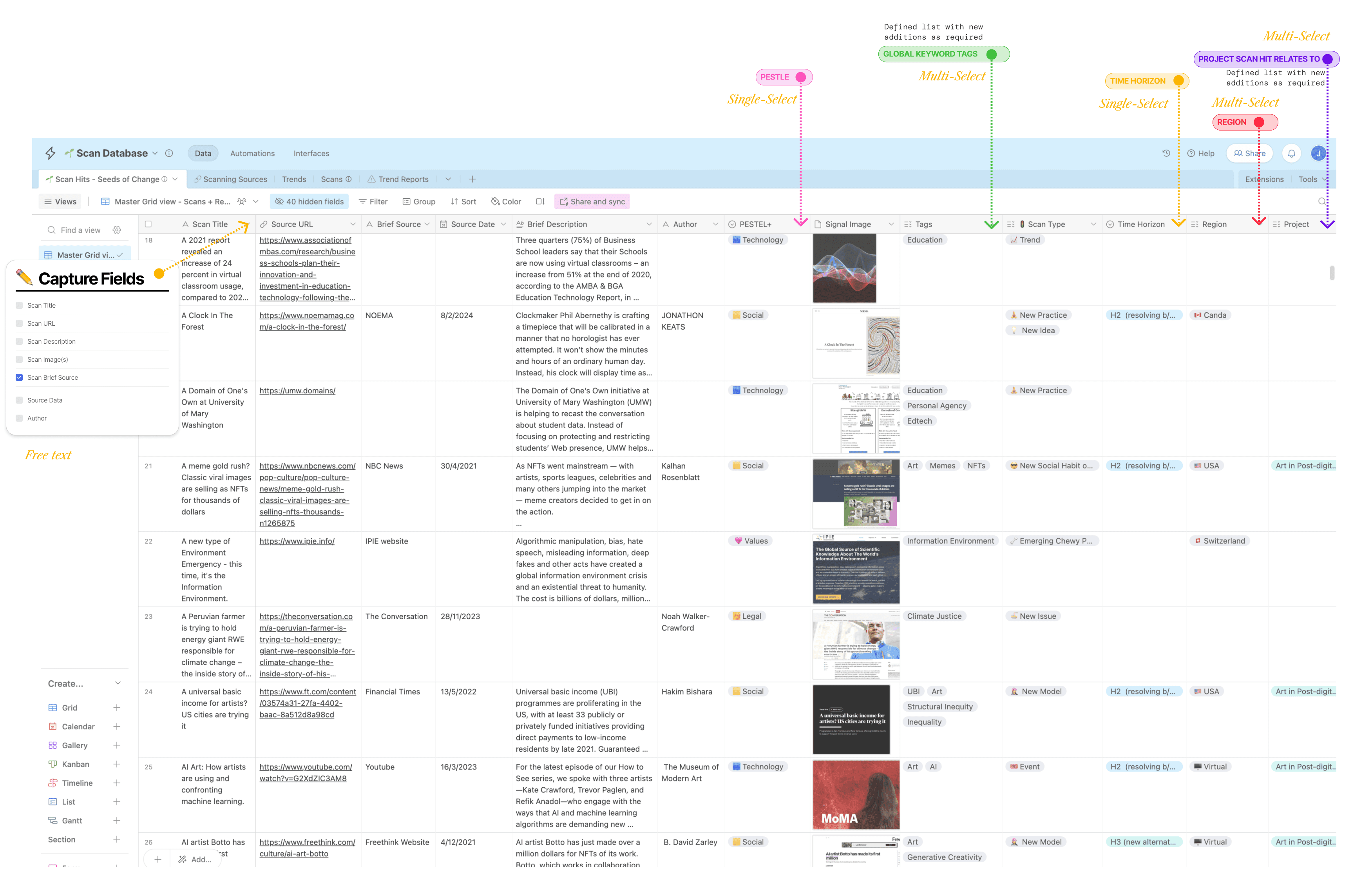Toggle the Scan Brief Source checkbox
The height and width of the screenshot is (870, 1372).
coord(19,377)
